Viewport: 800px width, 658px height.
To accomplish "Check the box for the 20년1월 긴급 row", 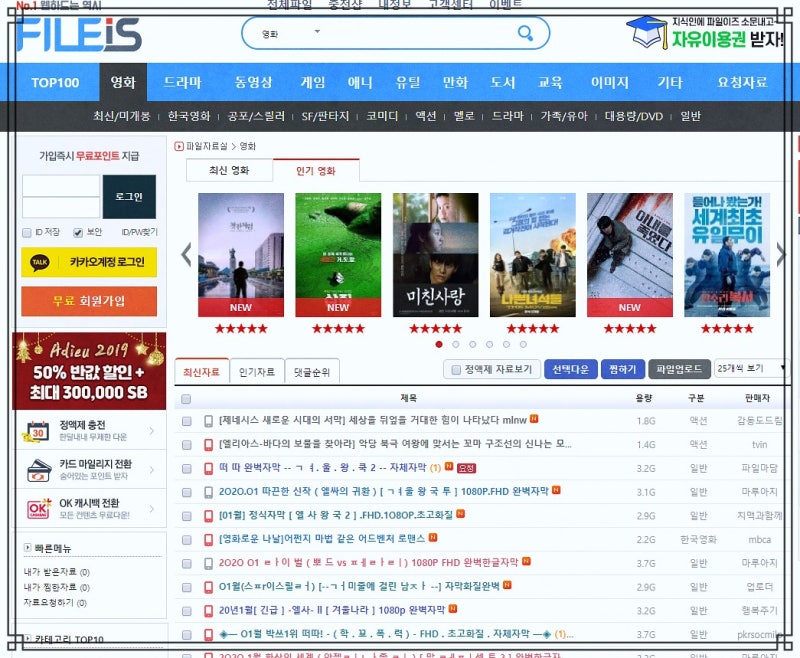I will click(x=187, y=611).
